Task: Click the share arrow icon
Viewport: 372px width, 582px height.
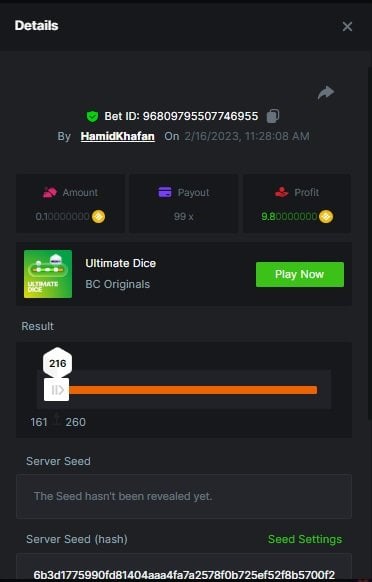Action: [326, 93]
